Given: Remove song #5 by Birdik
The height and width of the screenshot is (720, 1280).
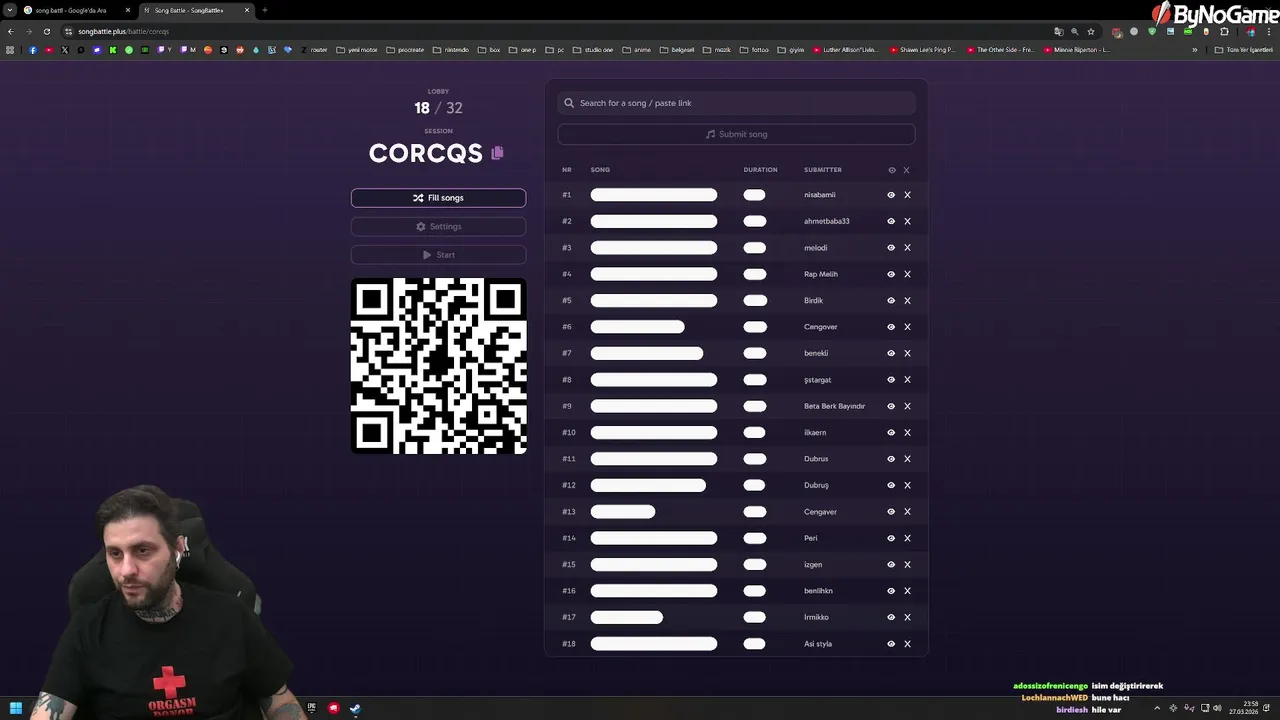Looking at the screenshot, I should tap(907, 300).
